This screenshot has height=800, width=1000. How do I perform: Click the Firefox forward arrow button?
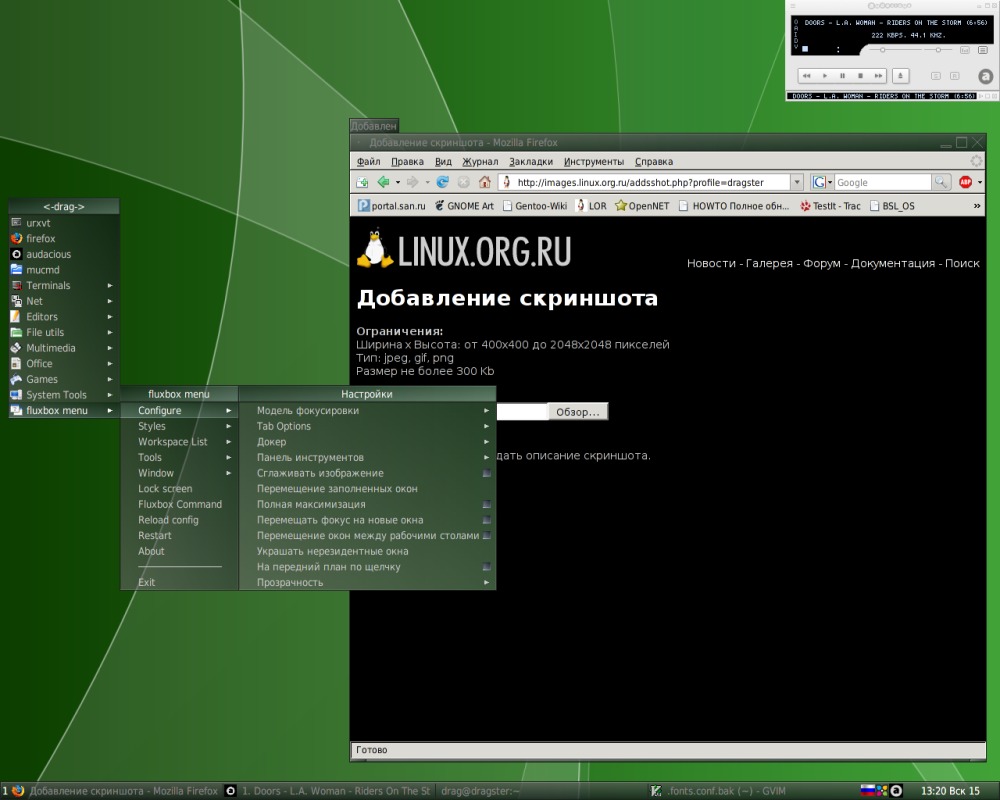click(413, 182)
